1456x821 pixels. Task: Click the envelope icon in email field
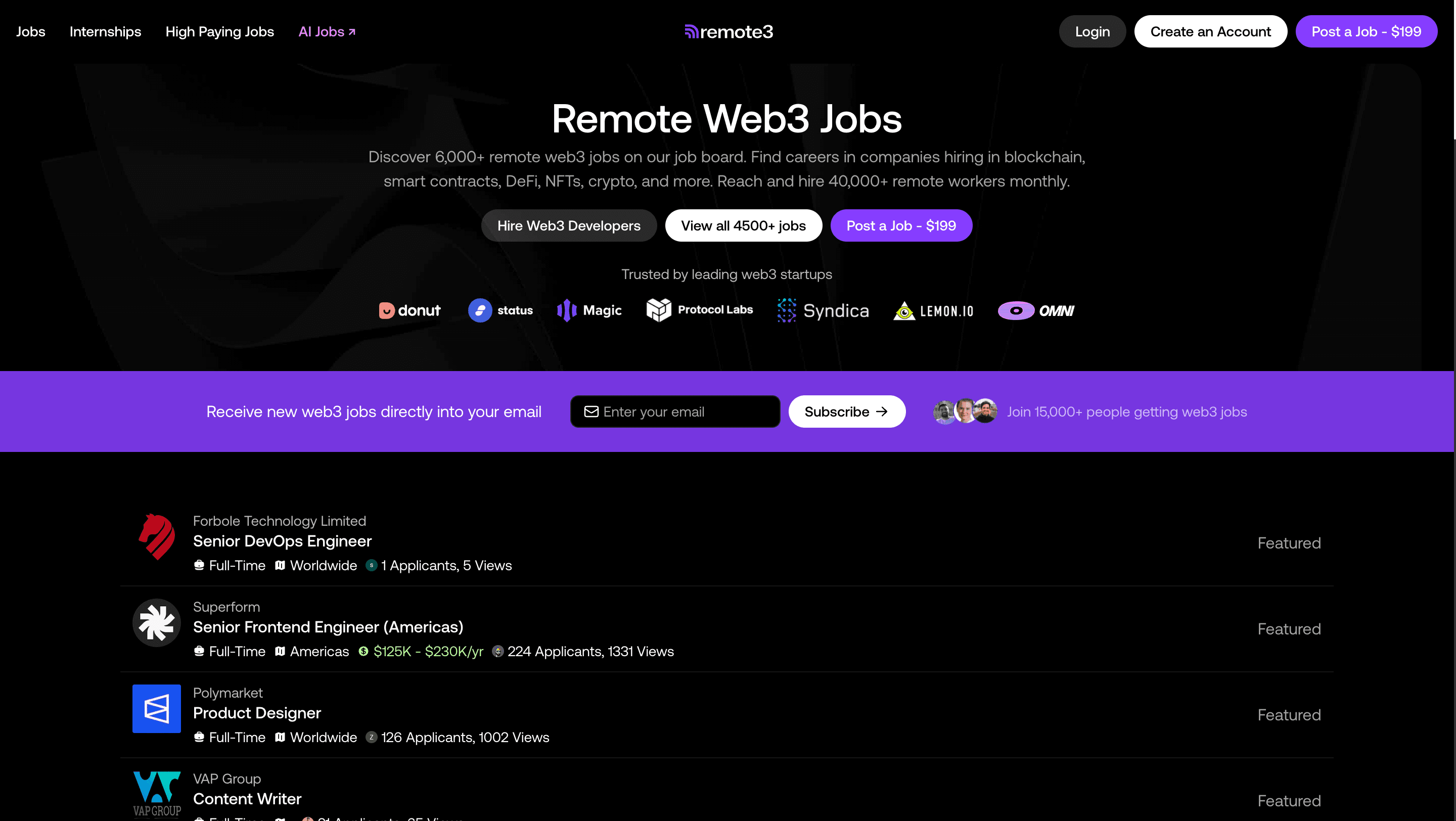(591, 412)
